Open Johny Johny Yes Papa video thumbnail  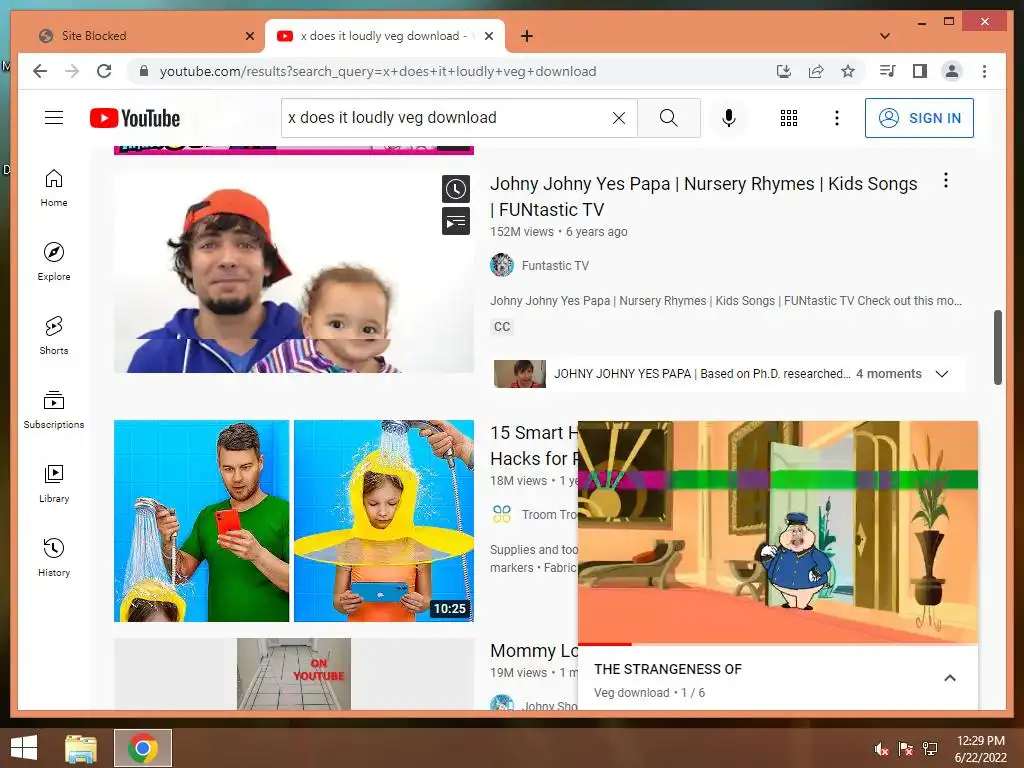coord(294,272)
